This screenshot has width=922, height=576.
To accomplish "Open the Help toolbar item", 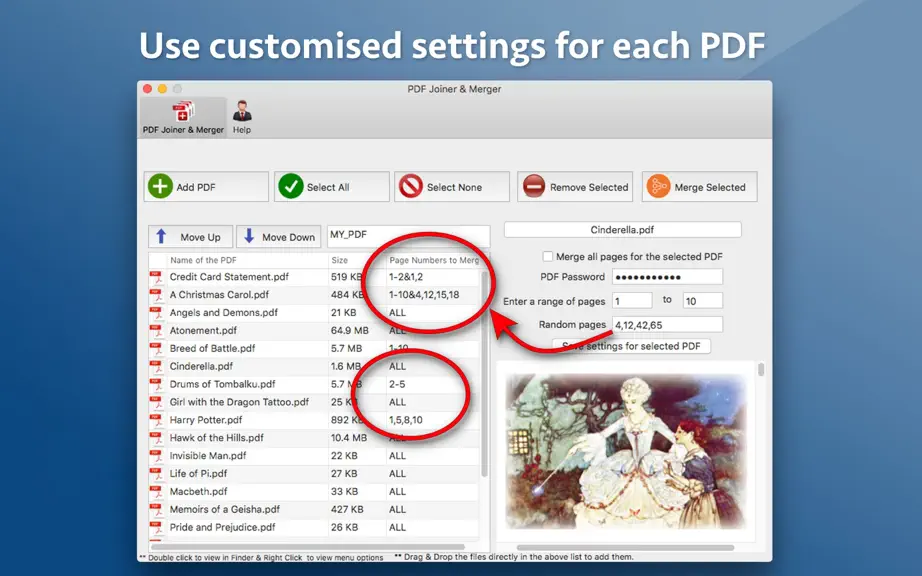I will (x=242, y=117).
